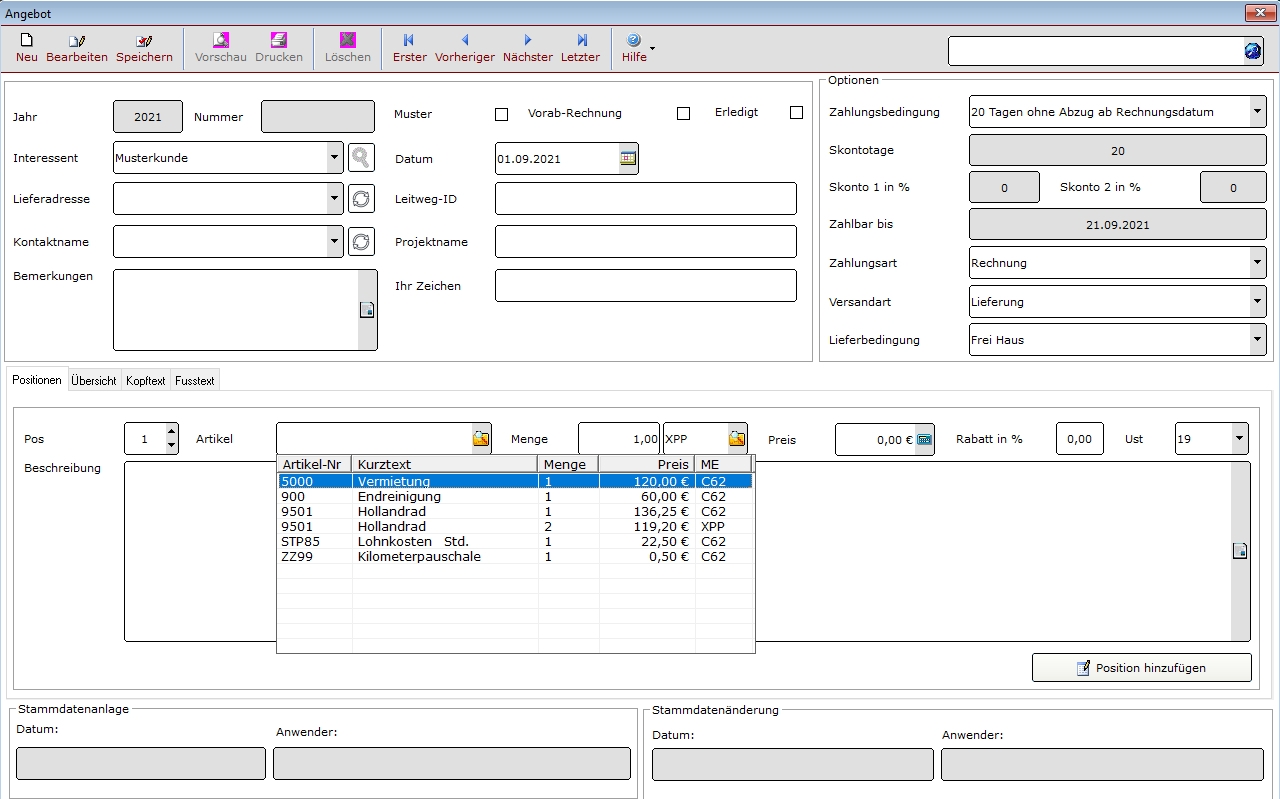
Task: Expand the Ust tax rate dropdown
Action: 1239,439
